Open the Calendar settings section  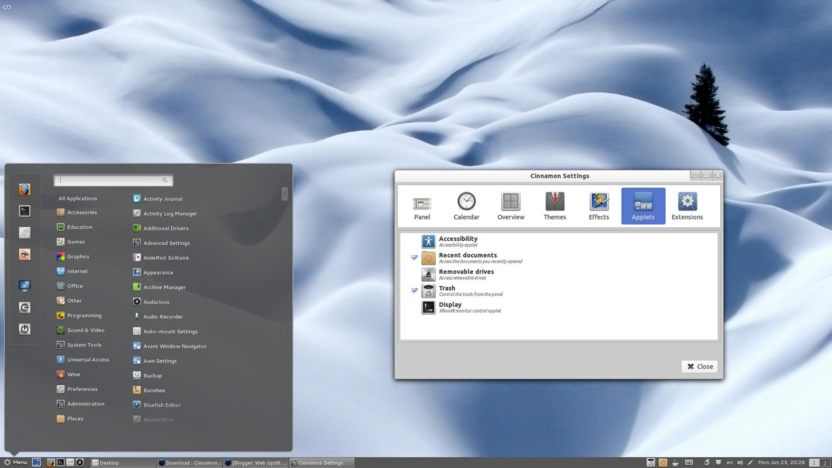click(466, 206)
